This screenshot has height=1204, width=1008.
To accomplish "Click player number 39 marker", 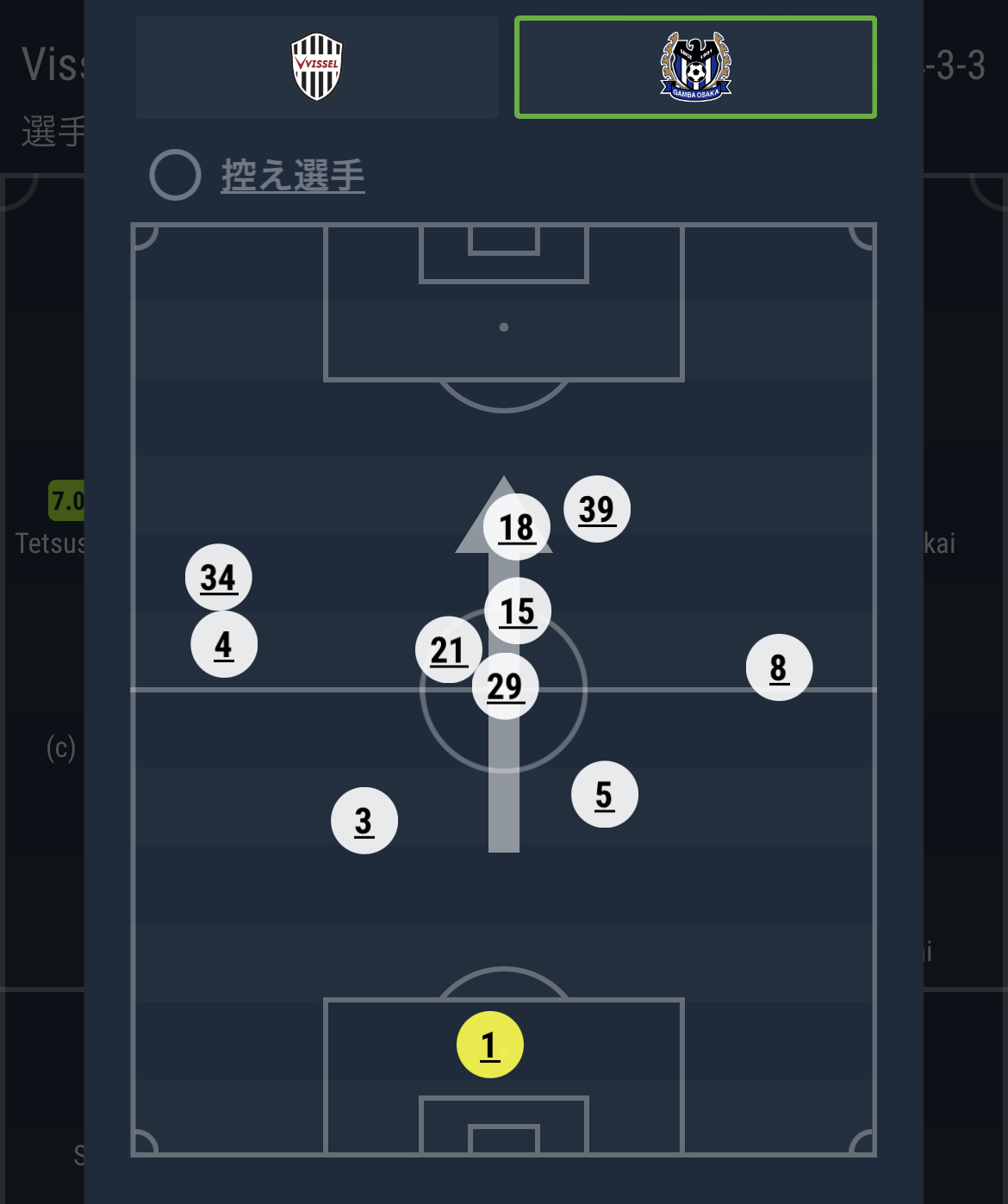I will pos(597,509).
